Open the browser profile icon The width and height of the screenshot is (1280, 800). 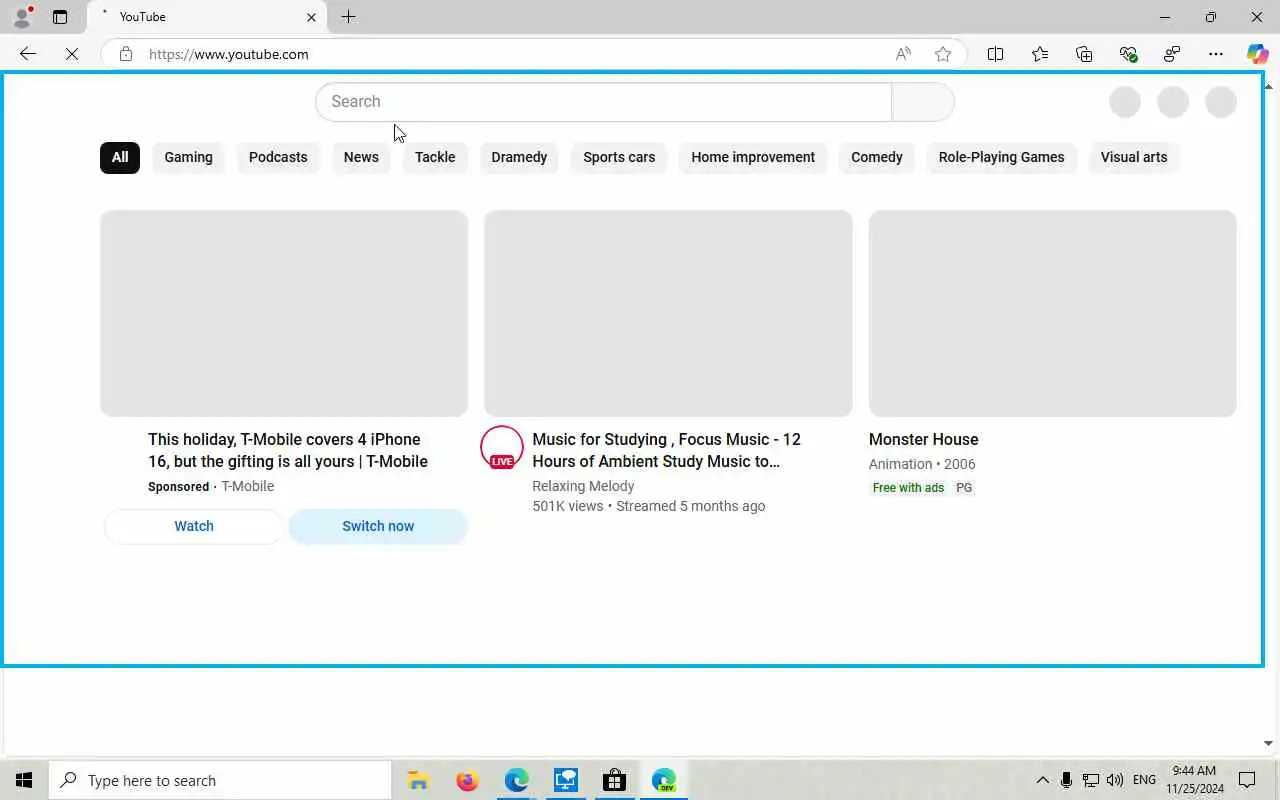pyautogui.click(x=22, y=17)
